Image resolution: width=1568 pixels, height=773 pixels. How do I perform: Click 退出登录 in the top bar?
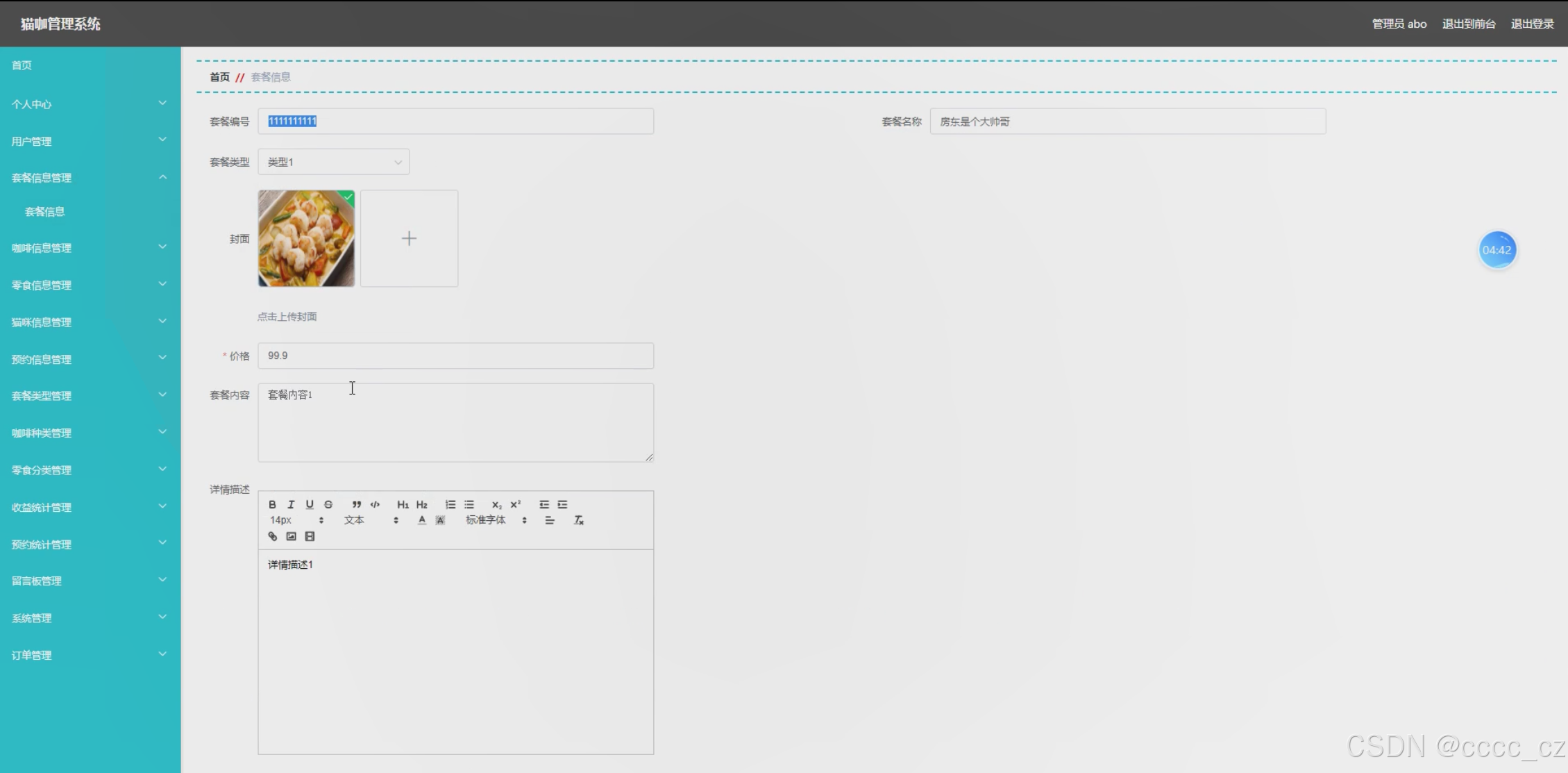tap(1532, 24)
